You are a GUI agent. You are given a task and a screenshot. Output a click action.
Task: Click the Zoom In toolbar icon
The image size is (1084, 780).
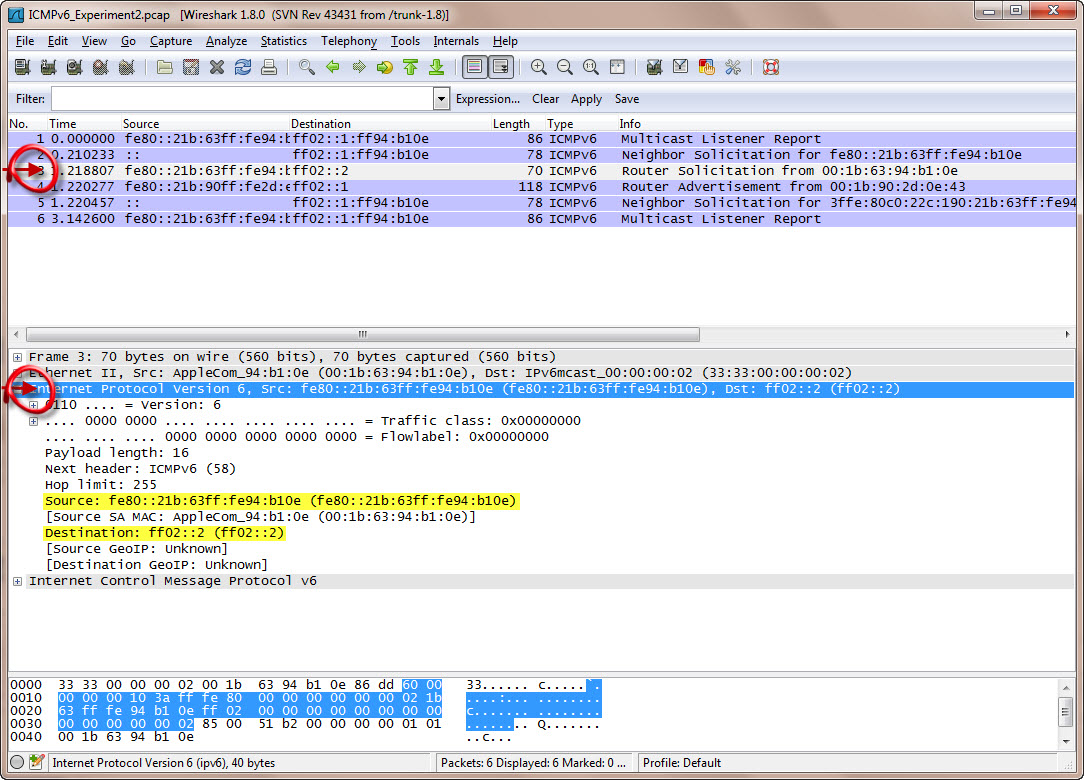coord(539,67)
